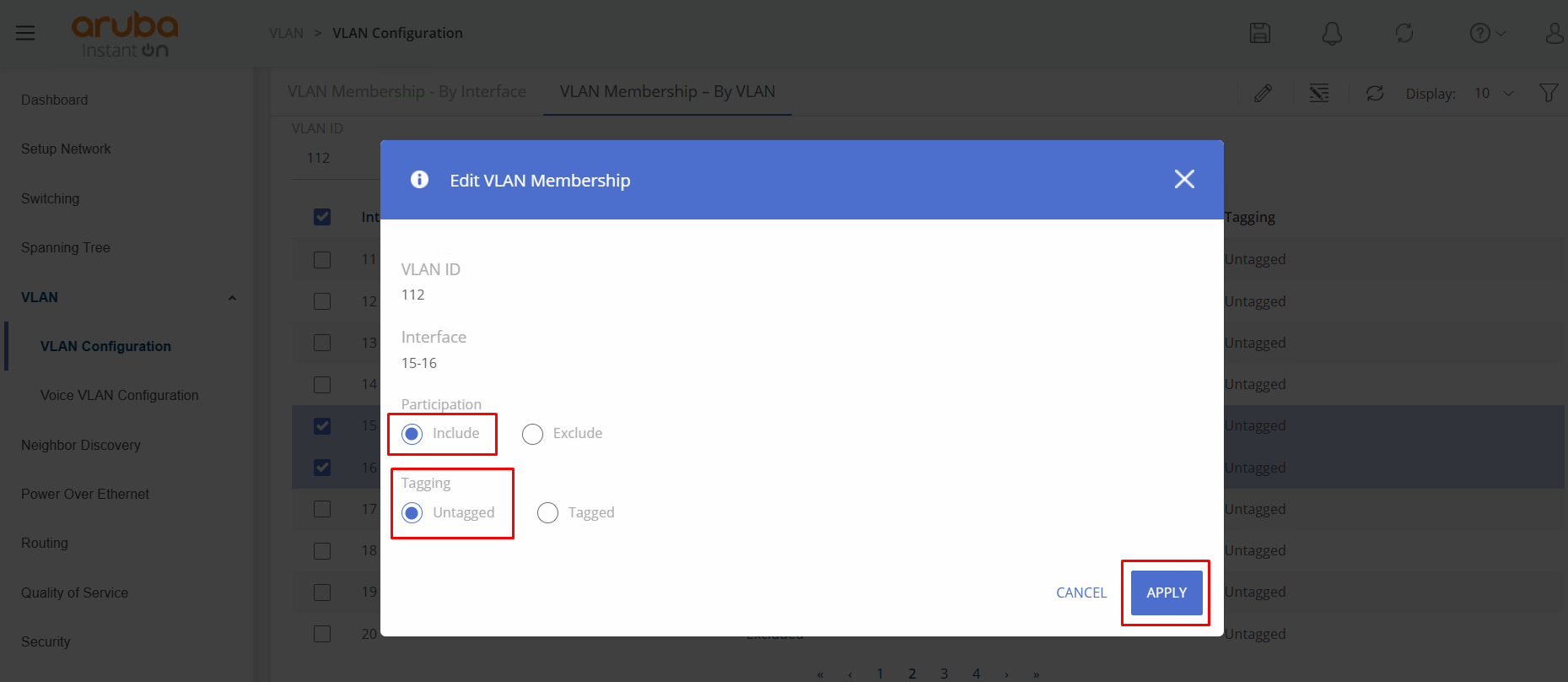
Task: Click the save configuration icon
Action: (1259, 33)
